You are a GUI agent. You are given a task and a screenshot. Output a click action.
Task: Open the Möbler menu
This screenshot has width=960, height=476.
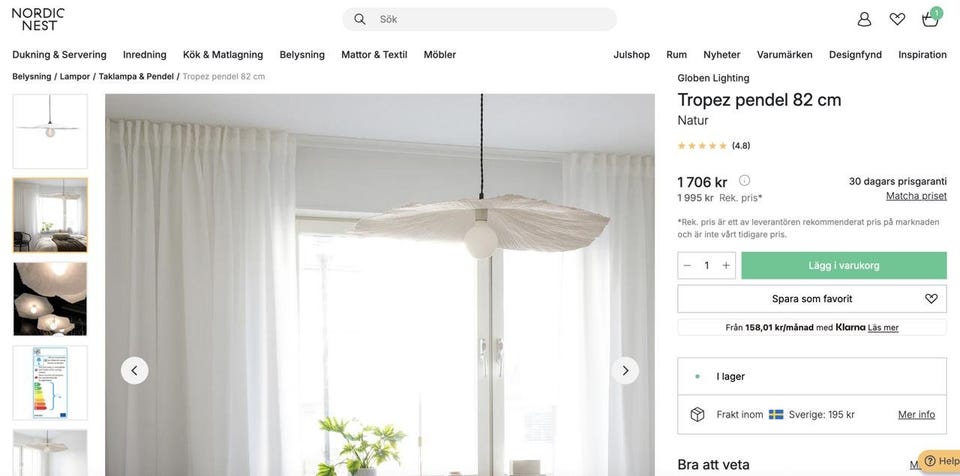pos(440,55)
